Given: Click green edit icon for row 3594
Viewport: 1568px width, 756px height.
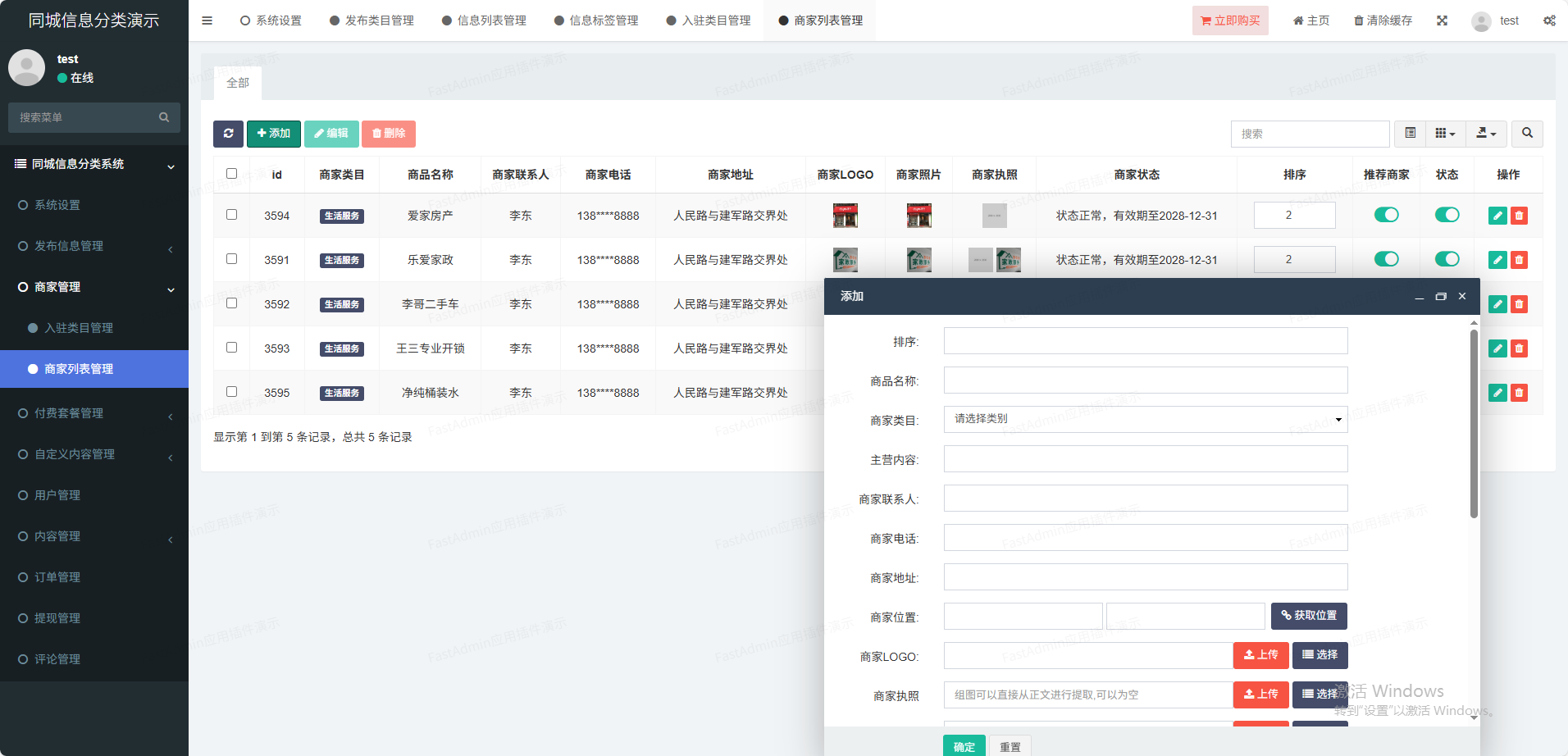Looking at the screenshot, I should (1497, 216).
